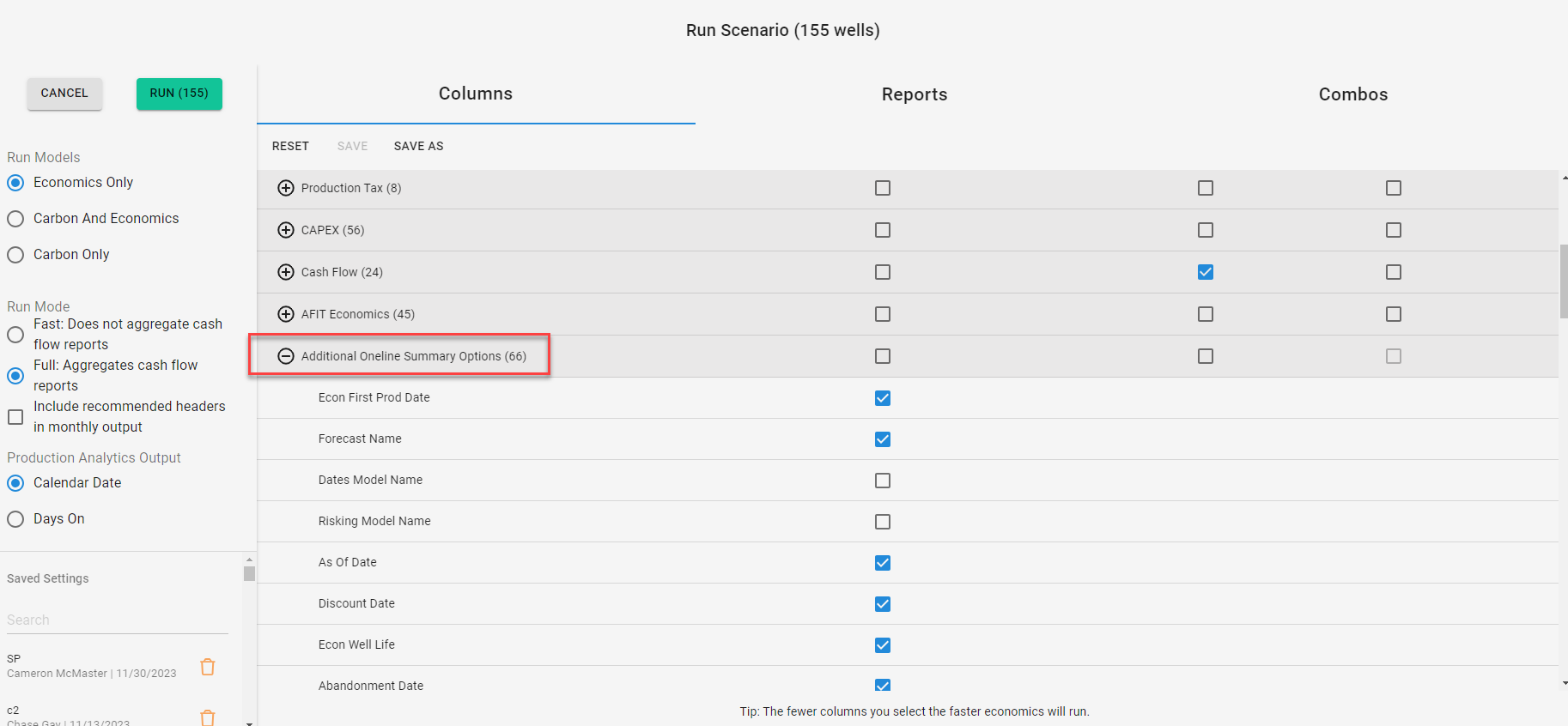Expand the Cash Flow group
The image size is (1568, 726).
[x=286, y=272]
